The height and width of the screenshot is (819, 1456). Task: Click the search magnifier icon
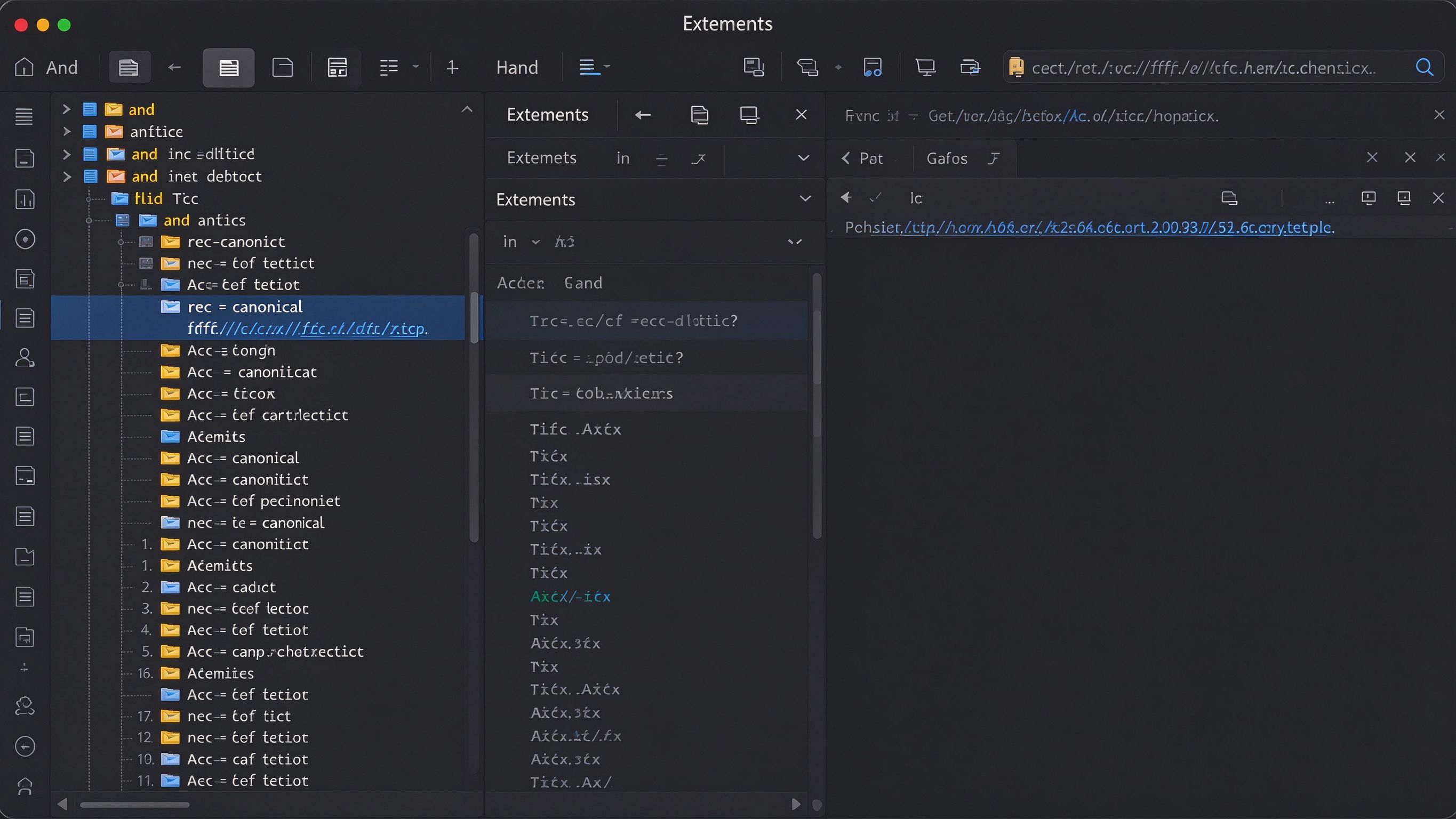point(1424,67)
